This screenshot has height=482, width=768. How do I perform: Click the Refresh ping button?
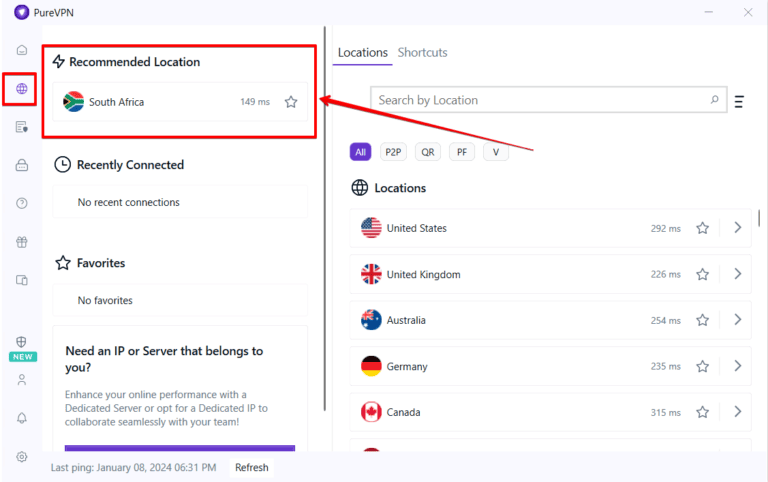tap(252, 467)
